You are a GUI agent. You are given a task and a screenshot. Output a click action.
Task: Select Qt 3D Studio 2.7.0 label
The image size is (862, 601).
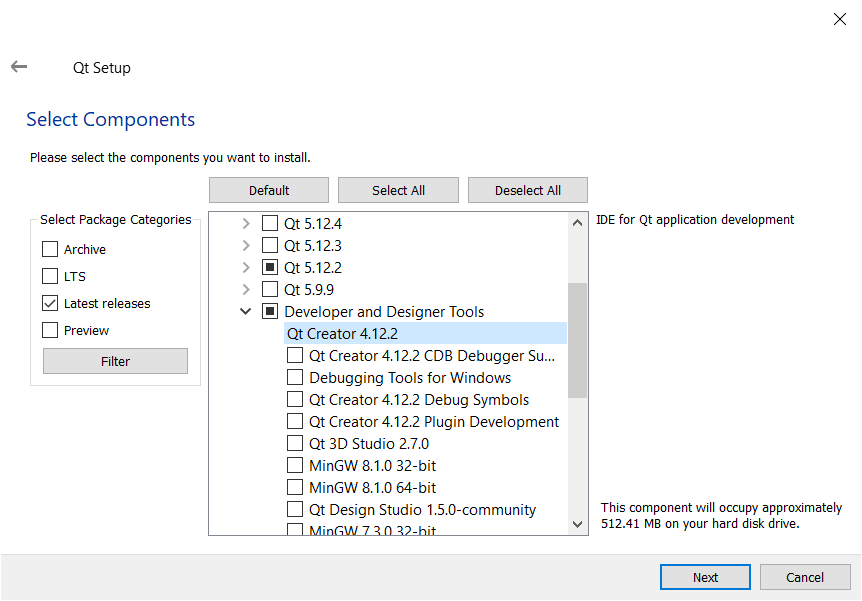369,444
